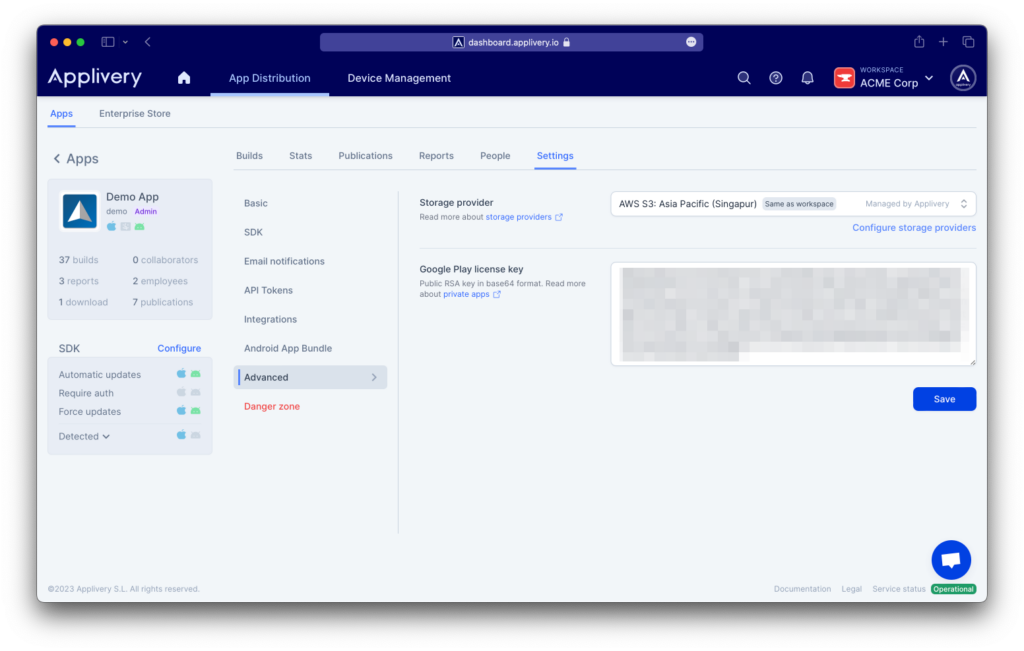The image size is (1024, 651).
Task: Click the address bar more options icon
Action: (691, 42)
